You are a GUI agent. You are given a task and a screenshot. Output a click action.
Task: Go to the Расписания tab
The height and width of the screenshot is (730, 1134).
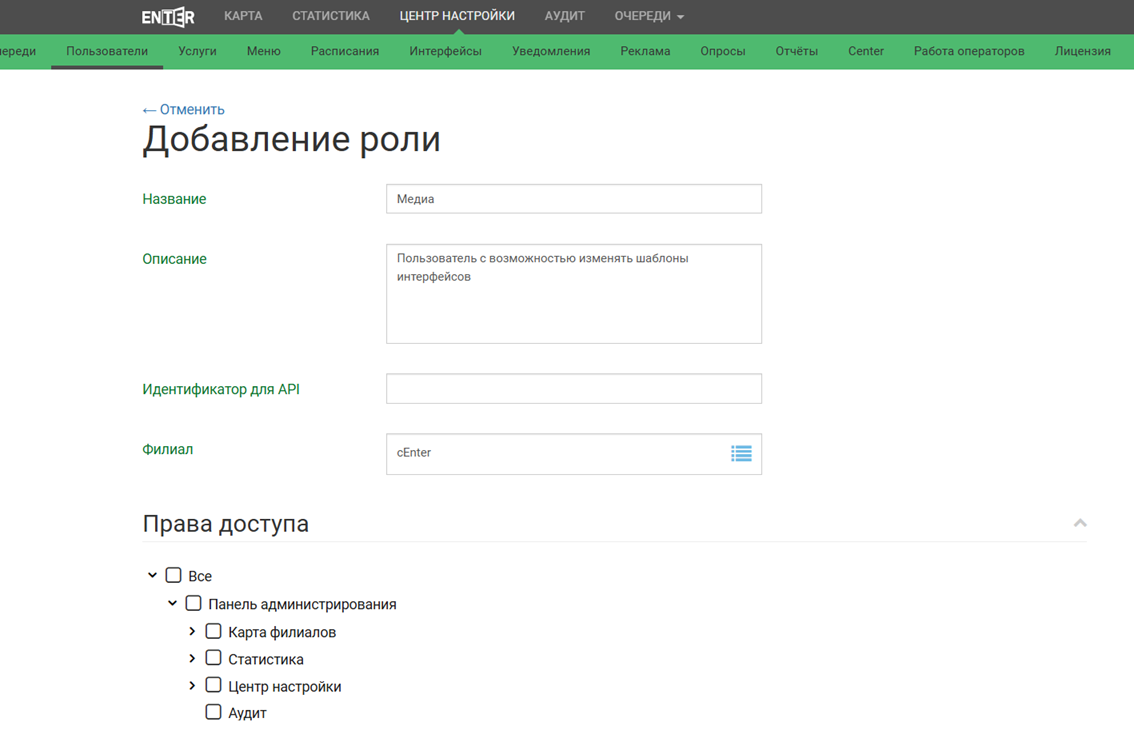click(344, 51)
